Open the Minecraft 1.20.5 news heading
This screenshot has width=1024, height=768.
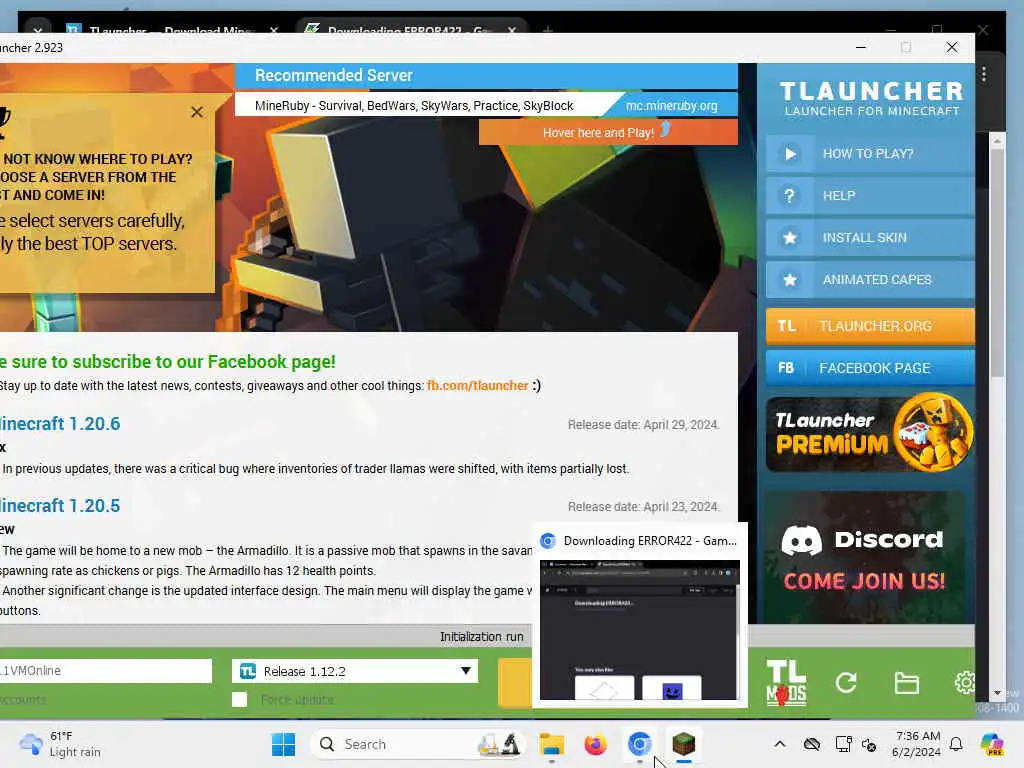(60, 505)
